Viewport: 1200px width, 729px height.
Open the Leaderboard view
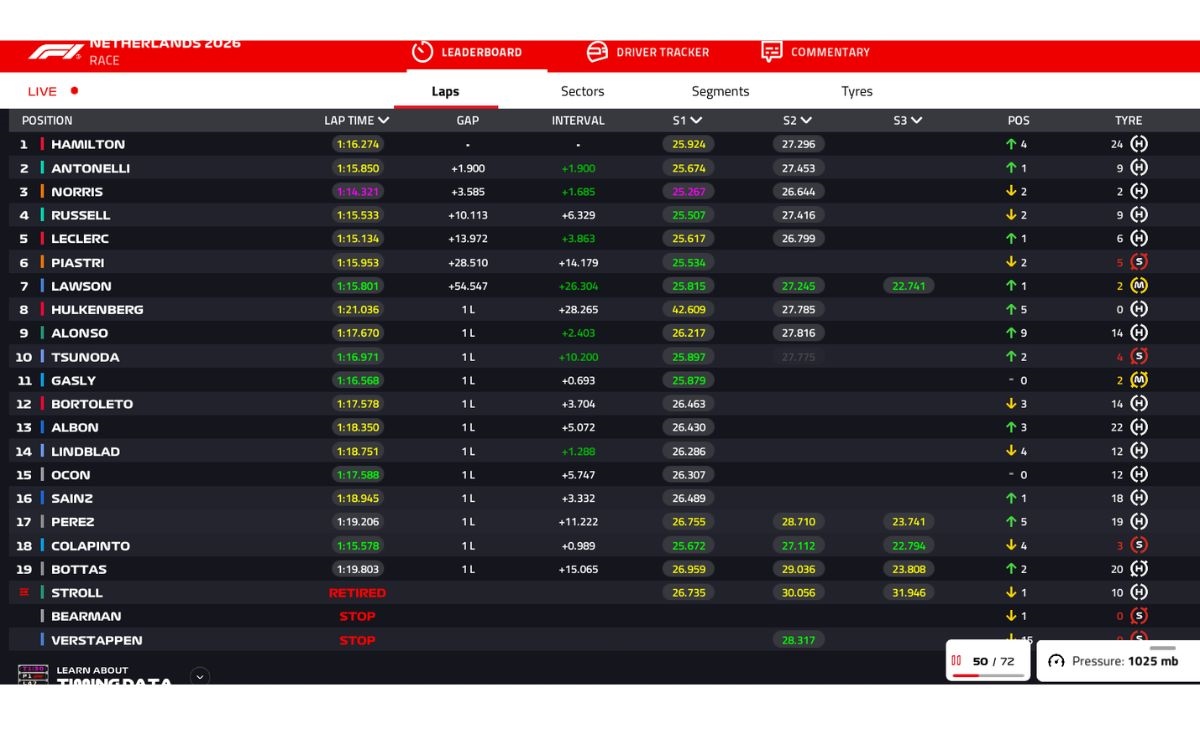pyautogui.click(x=467, y=52)
